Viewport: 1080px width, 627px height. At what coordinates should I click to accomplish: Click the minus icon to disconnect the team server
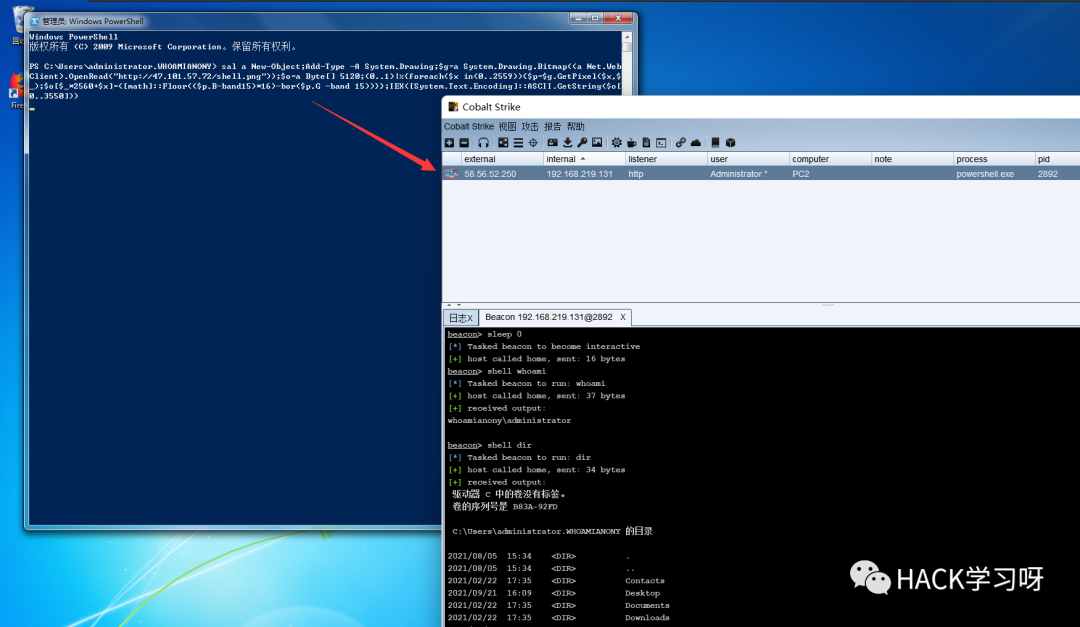(x=464, y=143)
